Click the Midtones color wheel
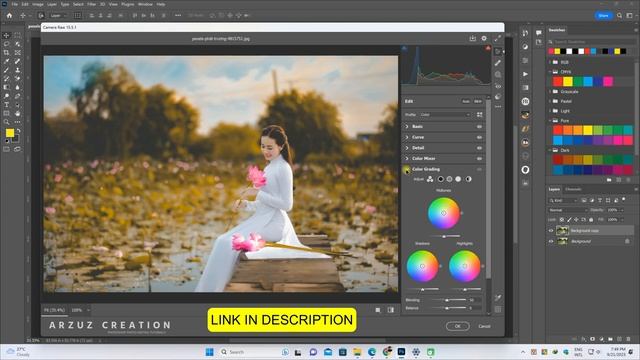The height and width of the screenshot is (360, 640). [444, 213]
